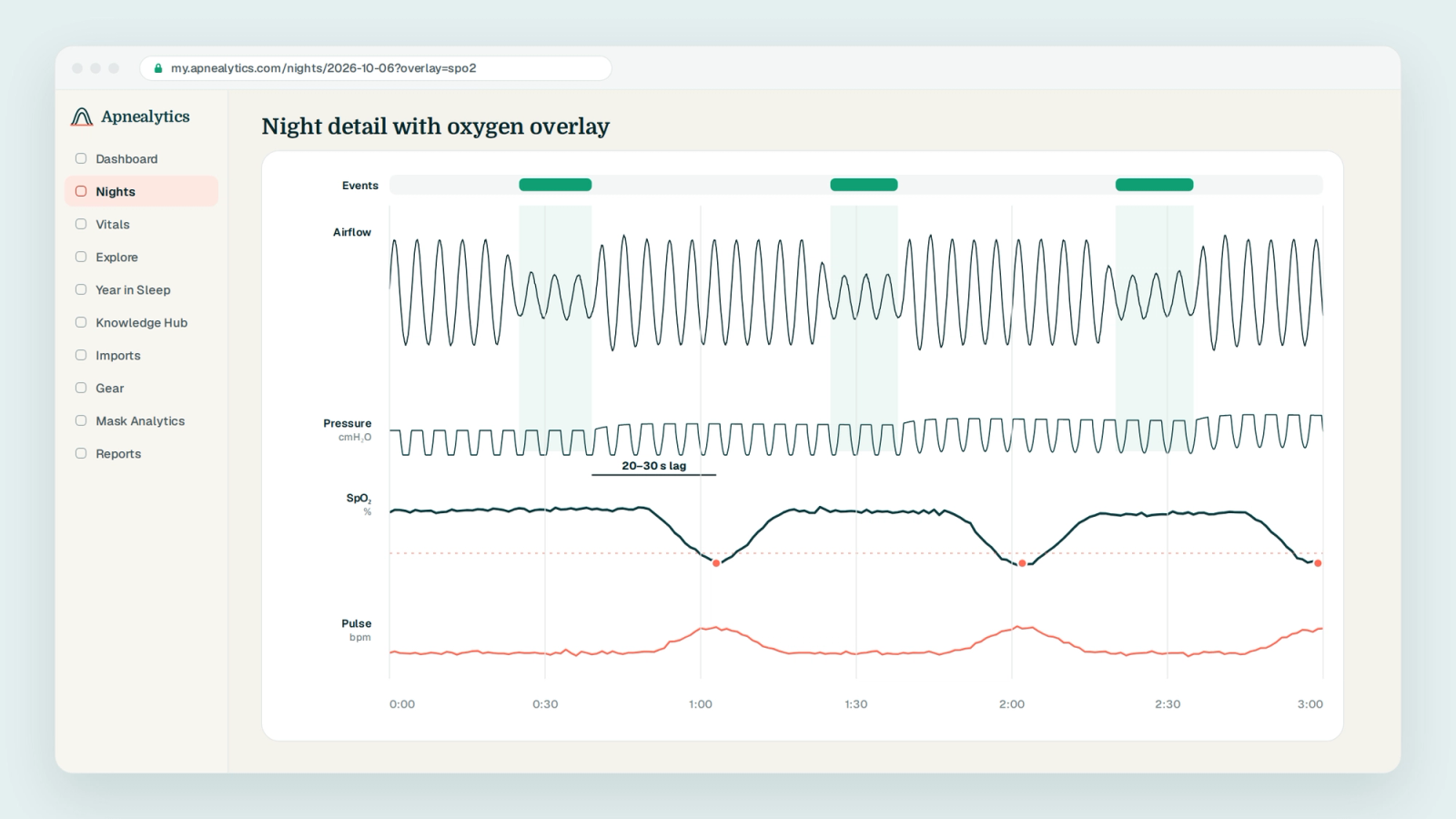
Task: Click the Gear sidebar icon
Action: click(x=81, y=388)
